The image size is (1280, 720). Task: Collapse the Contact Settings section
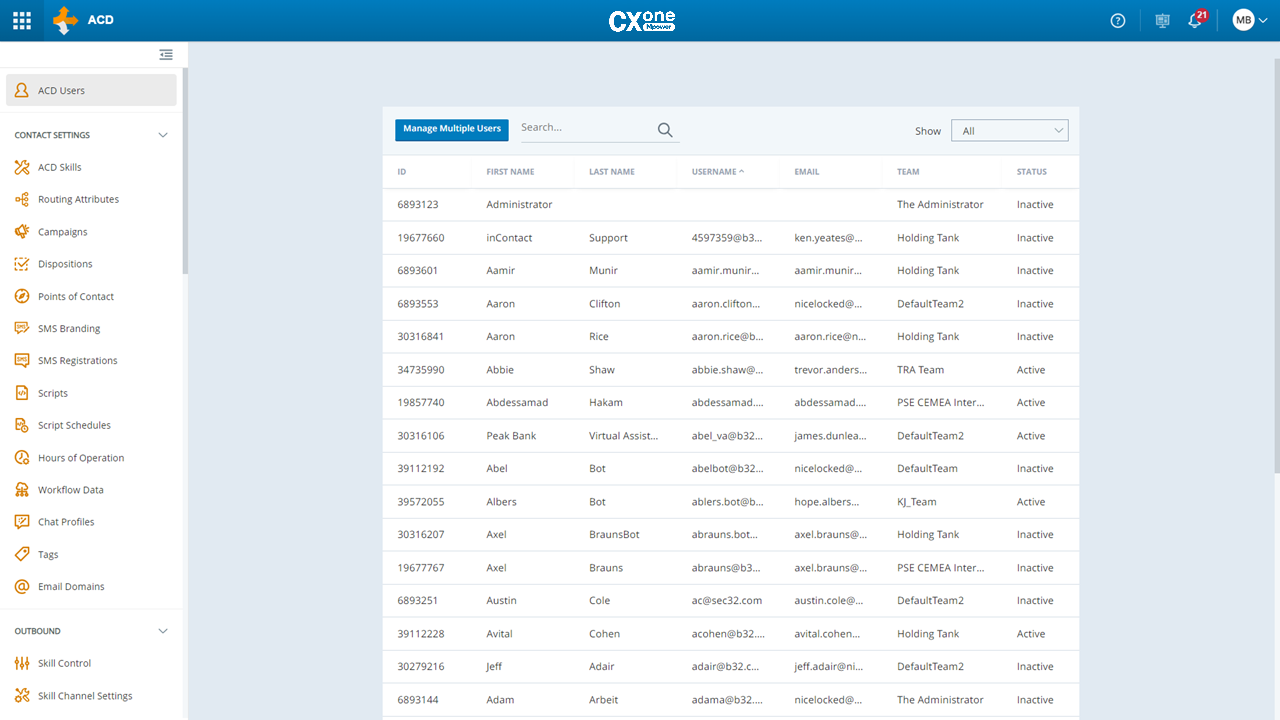[x=163, y=135]
